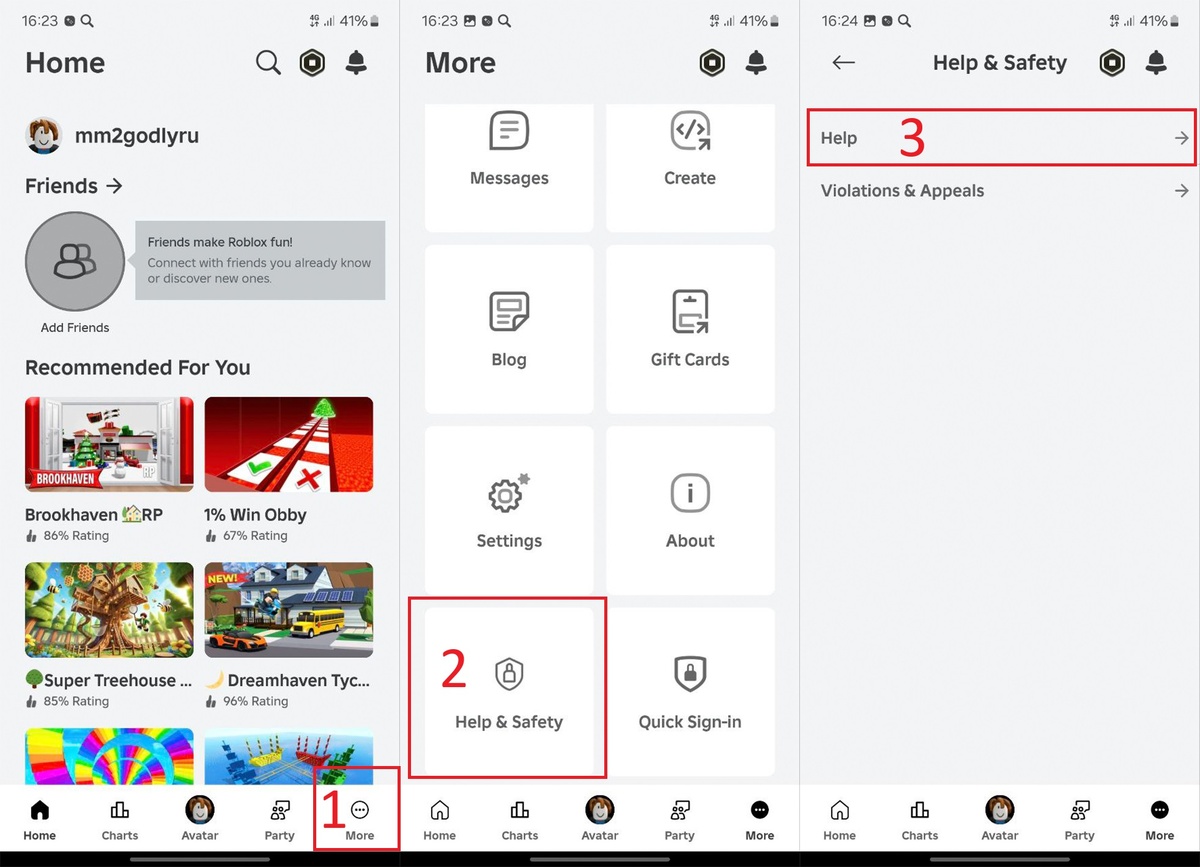Select More tab in More screen navbar
Viewport: 1200px width, 867px height.
pyautogui.click(x=760, y=819)
